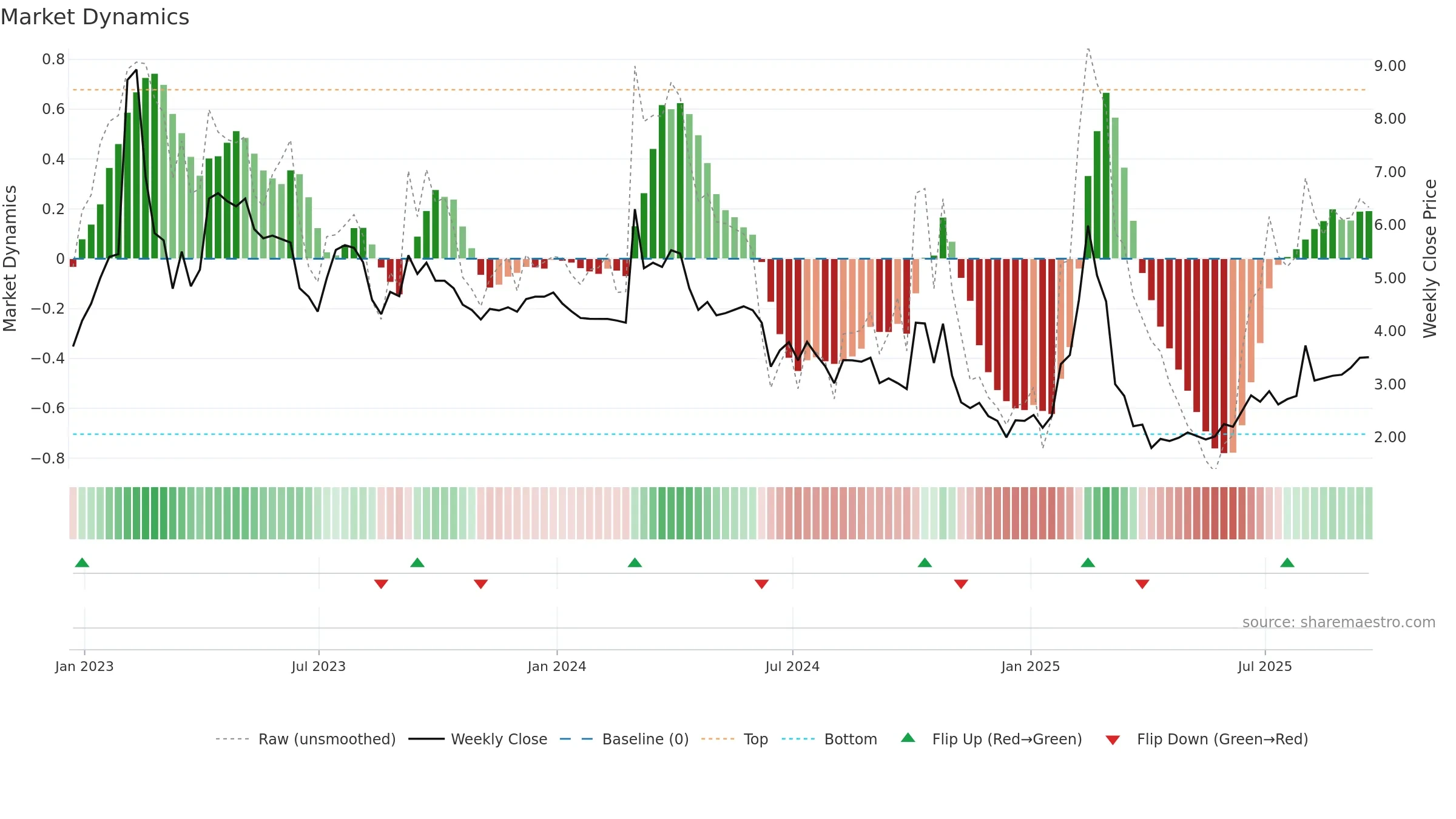Click the green flip-up triangle at Jan 2023

[82, 562]
